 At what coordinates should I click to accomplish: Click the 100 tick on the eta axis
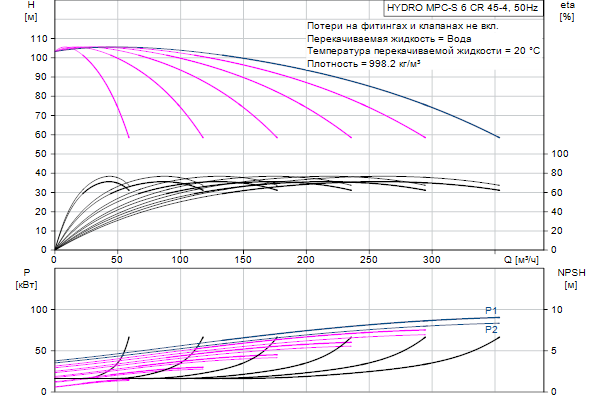pos(561,154)
